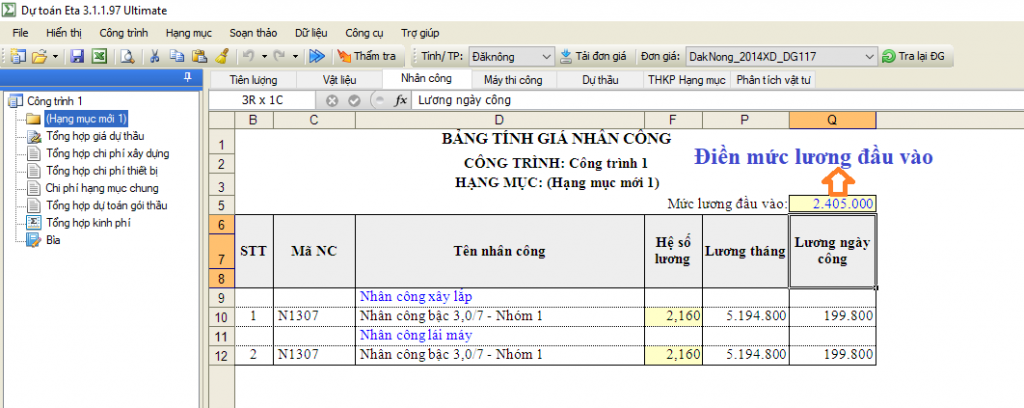This screenshot has width=1024, height=408.
Task: Open the Hiển thị menu
Action: pyautogui.click(x=63, y=33)
